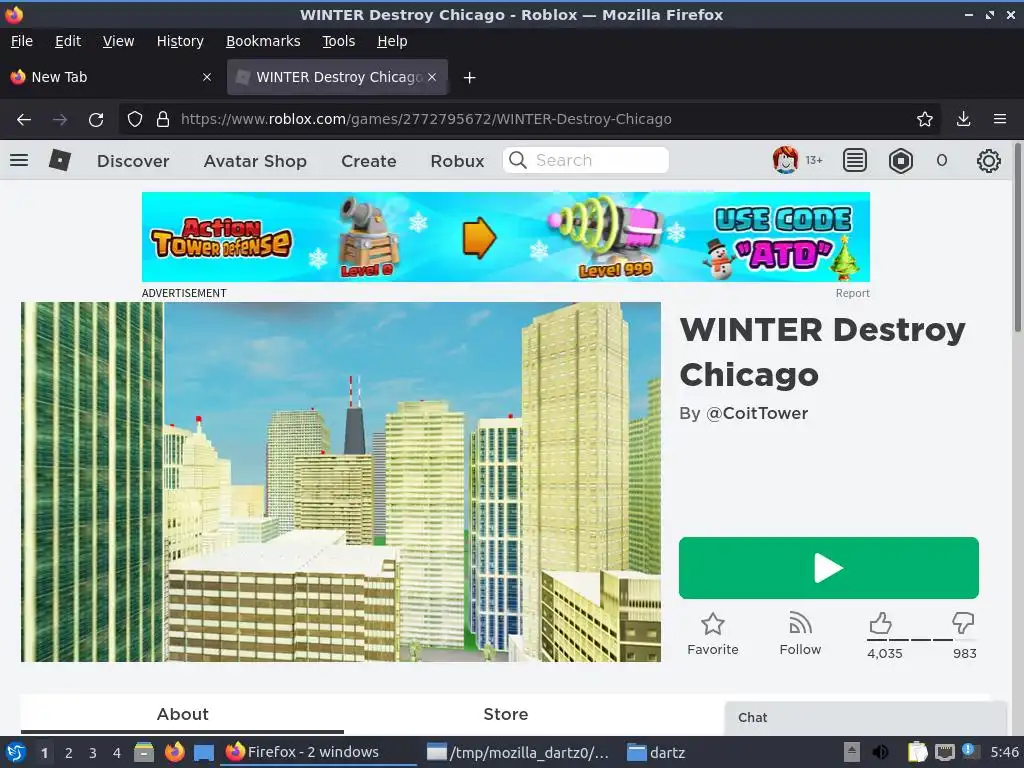Expand the Chat panel
Screen dimensions: 1024x768
point(865,718)
